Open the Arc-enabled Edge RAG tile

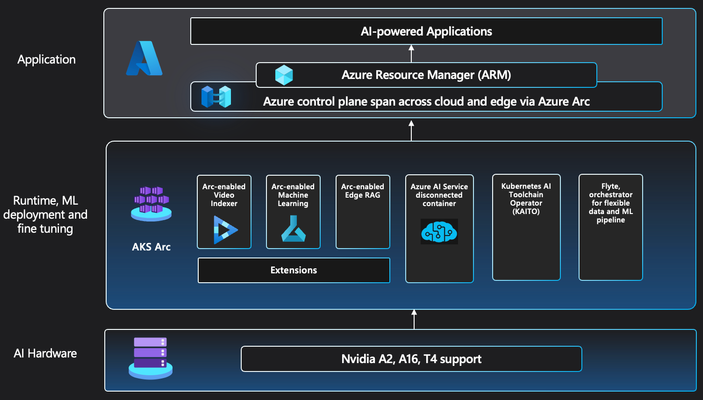pos(363,212)
